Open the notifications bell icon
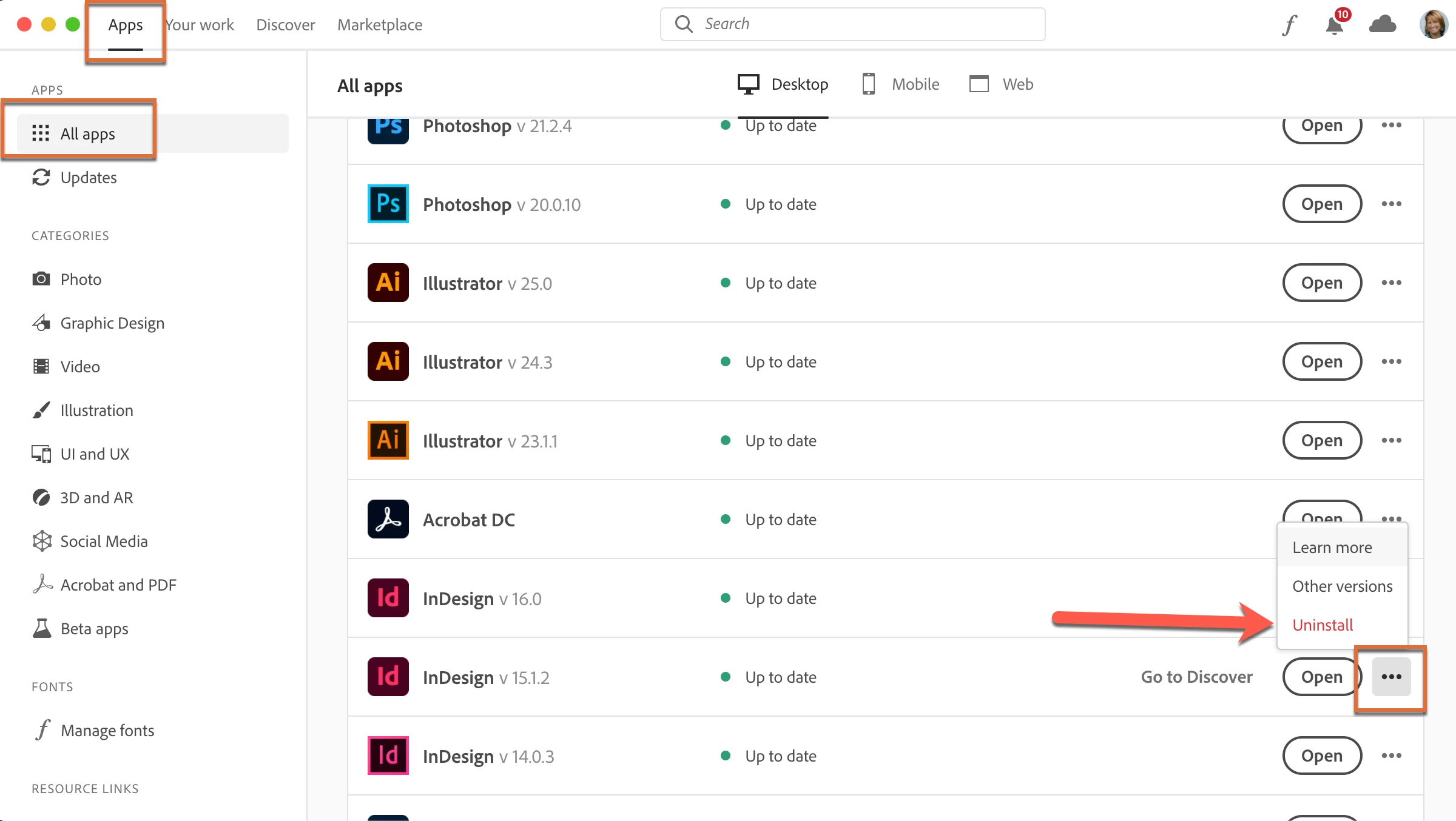The image size is (1456, 821). [1335, 25]
